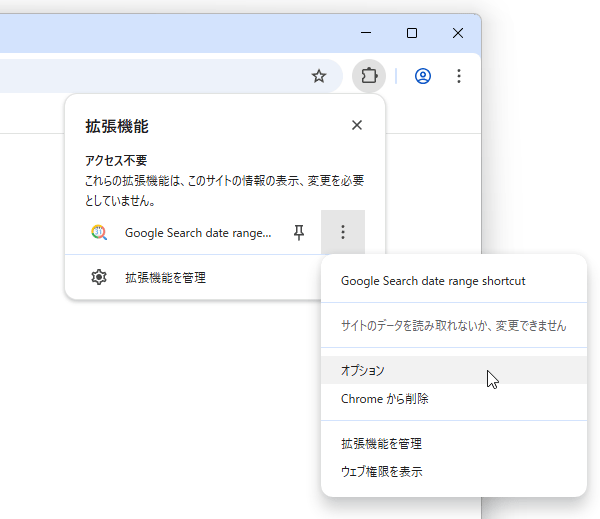
Task: Open Chrome's three-dot main menu
Action: (459, 76)
